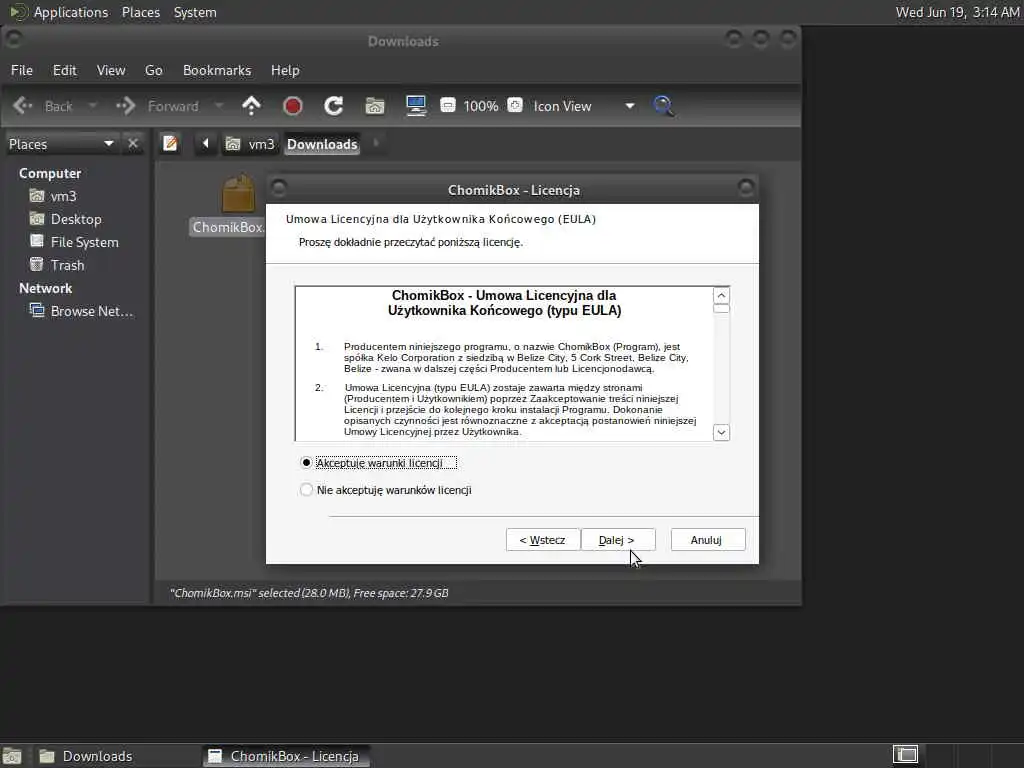Zoom in with the plus icon

[x=515, y=105]
